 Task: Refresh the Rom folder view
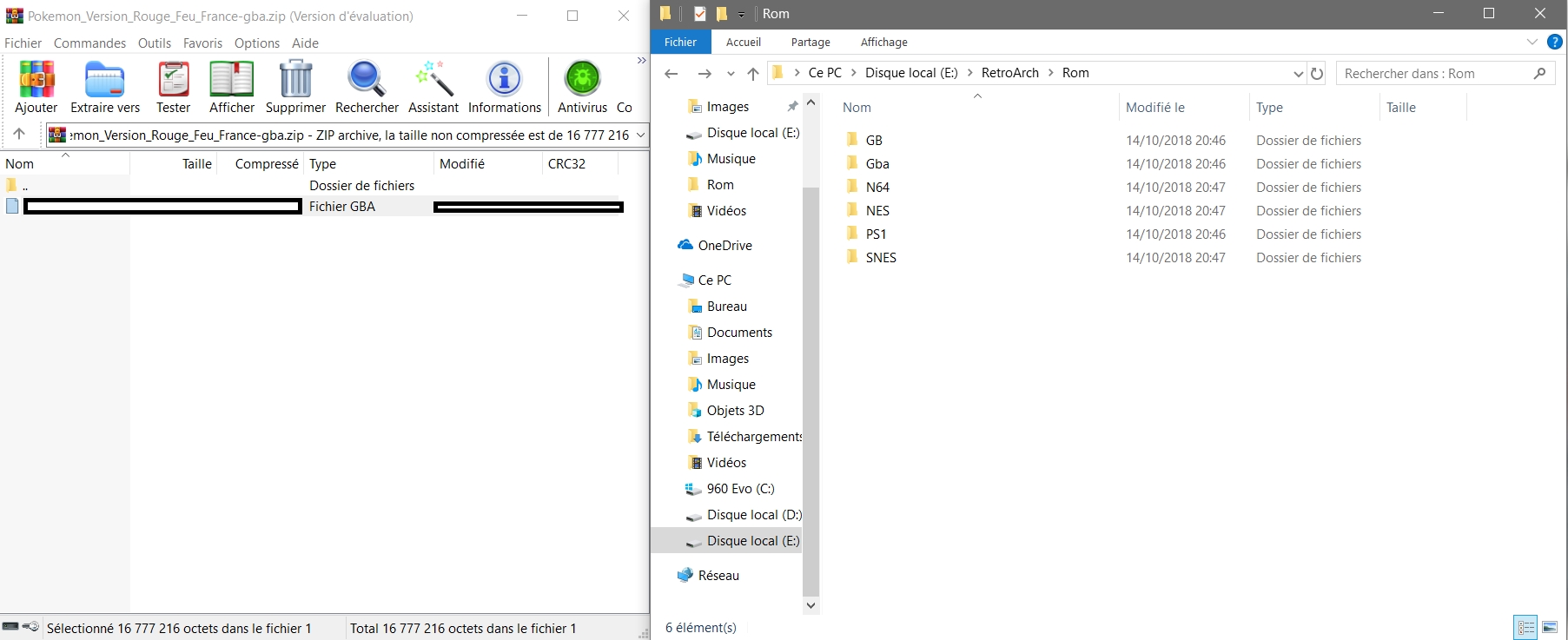1317,74
